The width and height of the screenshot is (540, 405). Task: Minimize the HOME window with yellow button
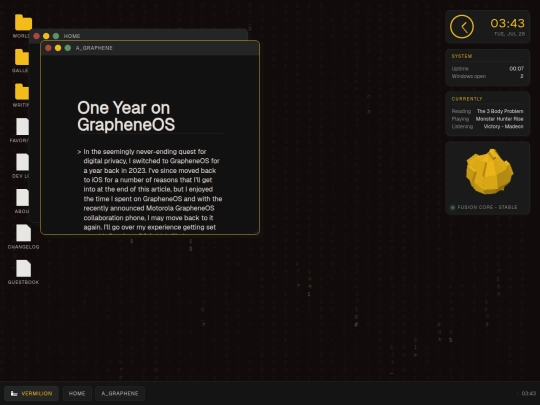46,36
